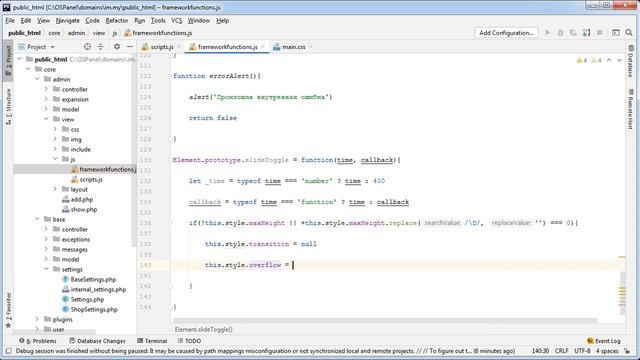Expand the layout folder
The image size is (640, 360).
(x=55, y=189)
